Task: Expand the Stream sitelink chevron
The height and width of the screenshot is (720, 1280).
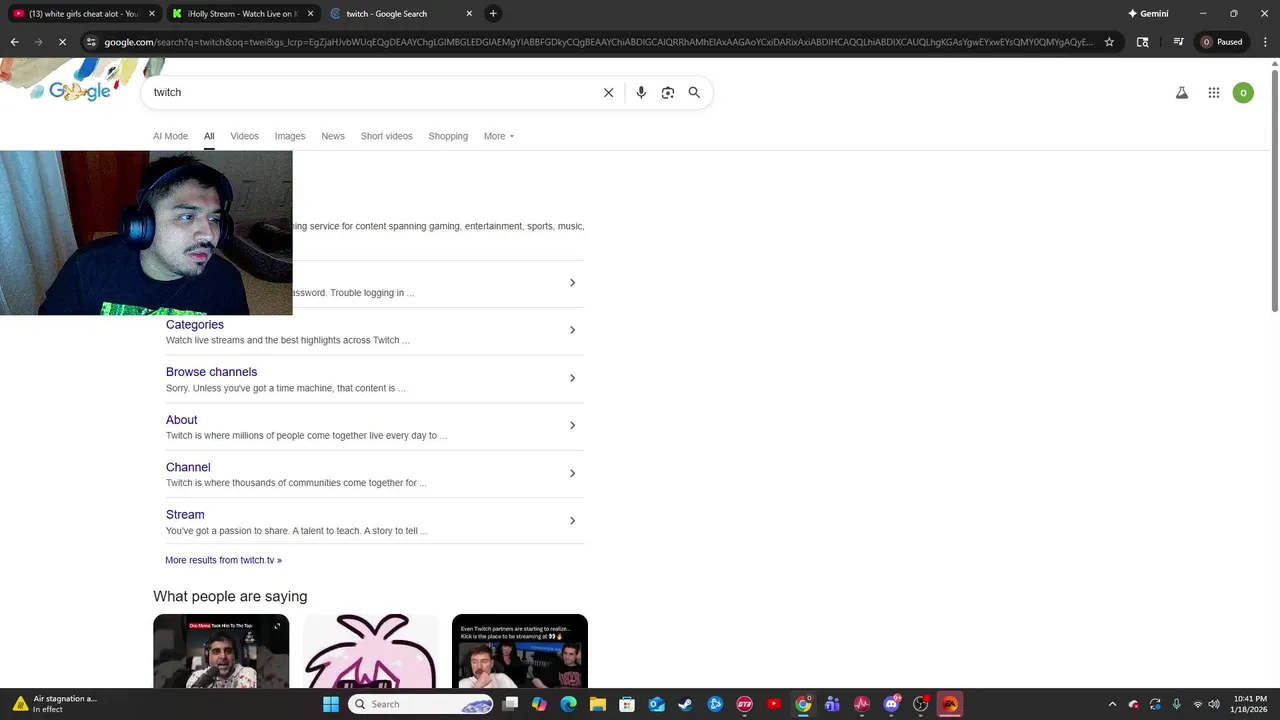Action: [572, 520]
